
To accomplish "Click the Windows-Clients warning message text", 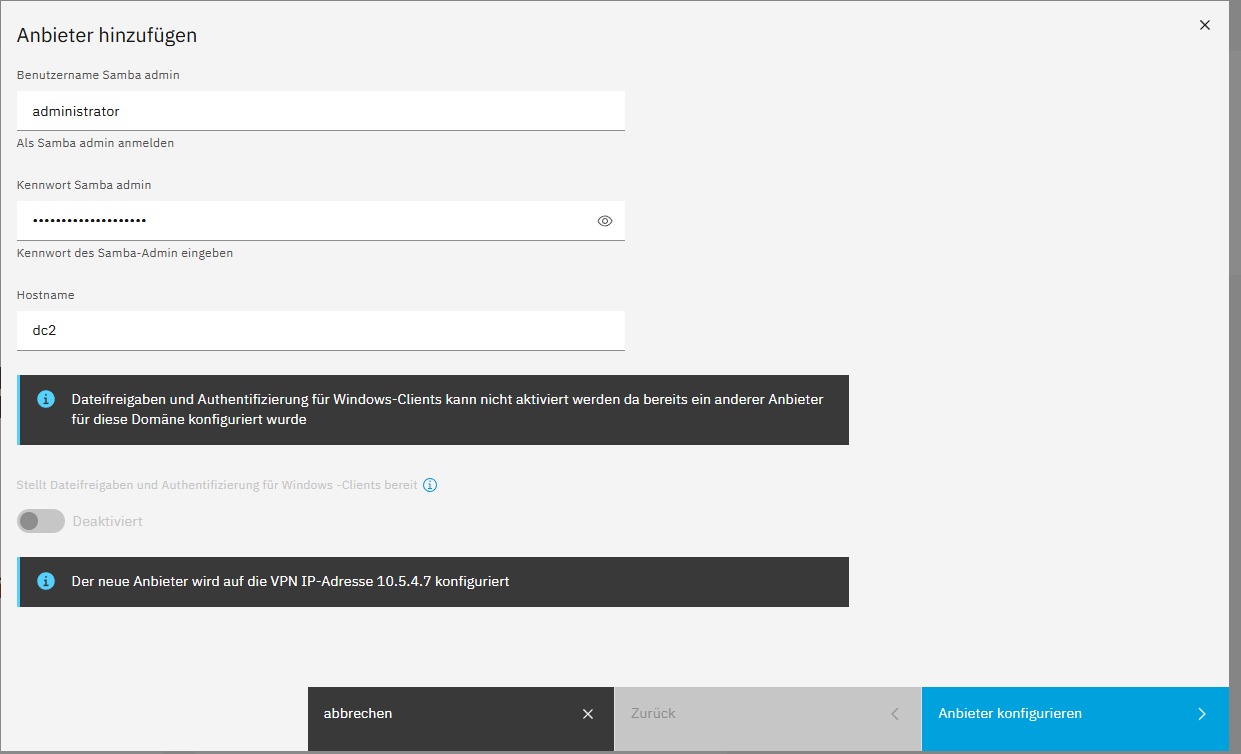I will click(447, 409).
